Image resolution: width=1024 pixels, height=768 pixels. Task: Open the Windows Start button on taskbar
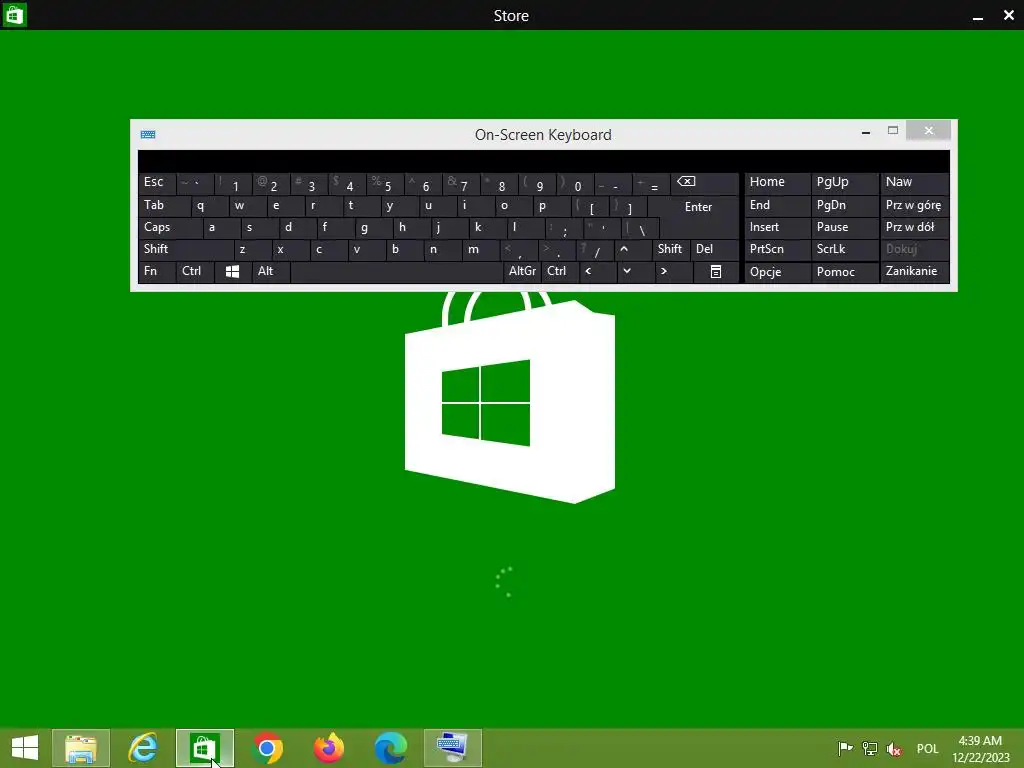[x=25, y=748]
